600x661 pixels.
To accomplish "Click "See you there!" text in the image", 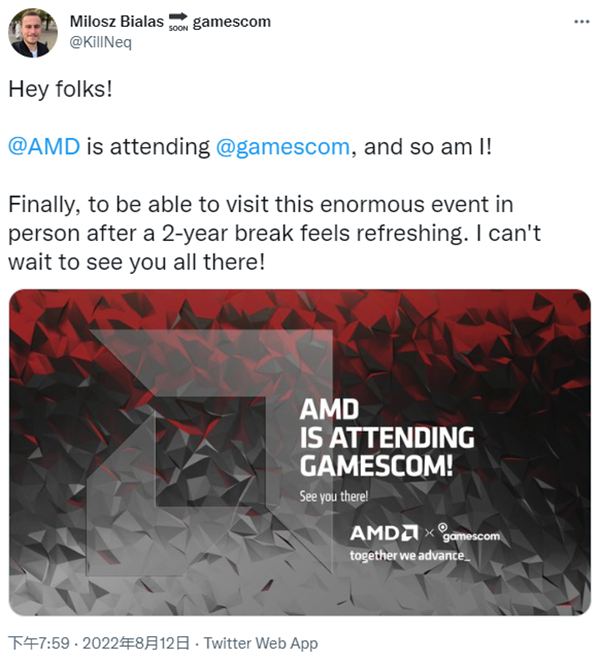I will tap(334, 495).
